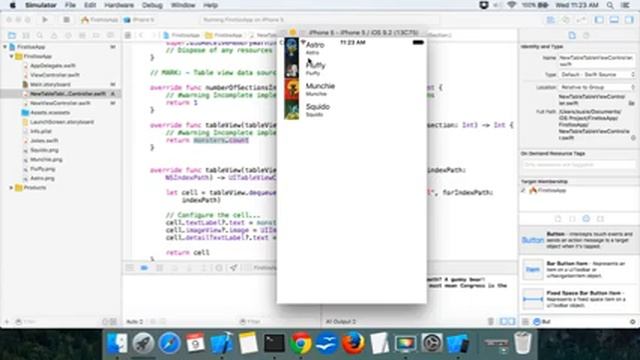640x360 pixels.
Task: Go back in editor history arrow
Action: click(141, 36)
